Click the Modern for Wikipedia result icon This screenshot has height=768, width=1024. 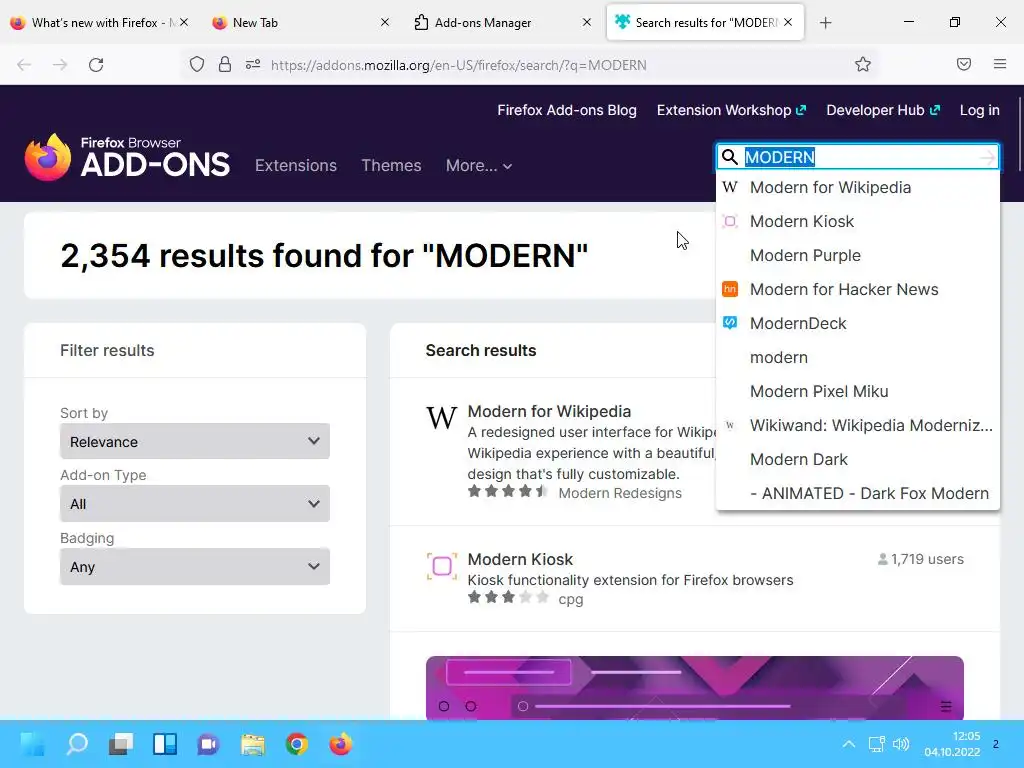[441, 418]
